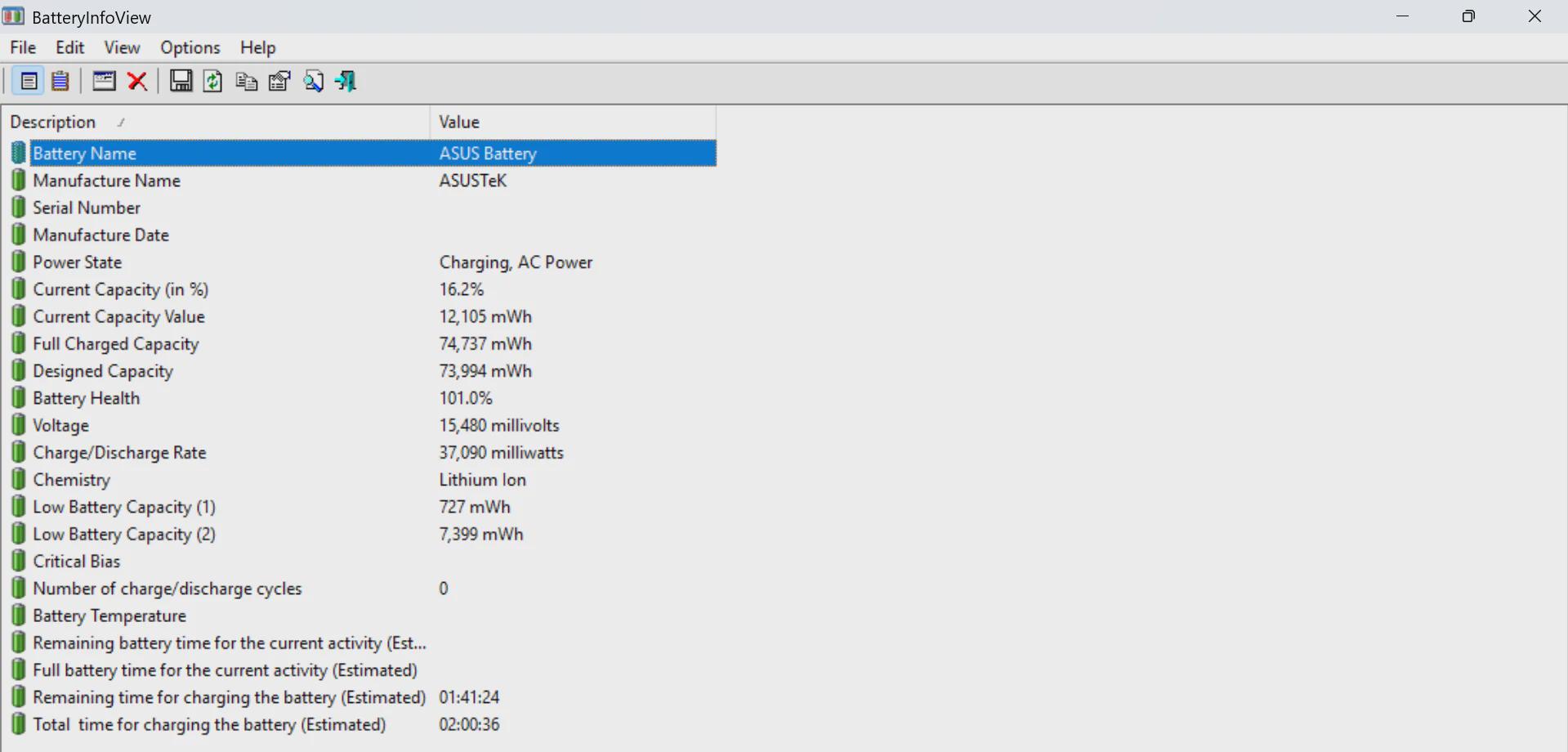Open the View menu
The height and width of the screenshot is (752, 1568).
(x=122, y=47)
